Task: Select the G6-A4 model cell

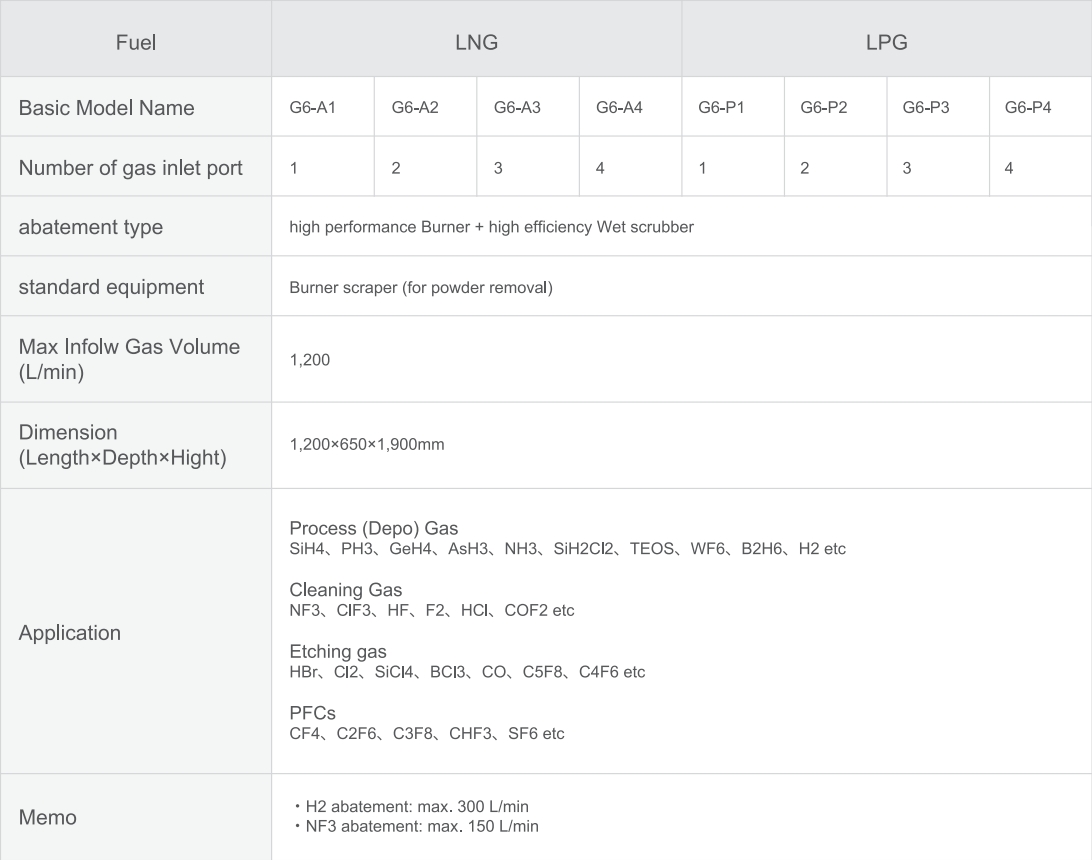Action: (x=630, y=107)
